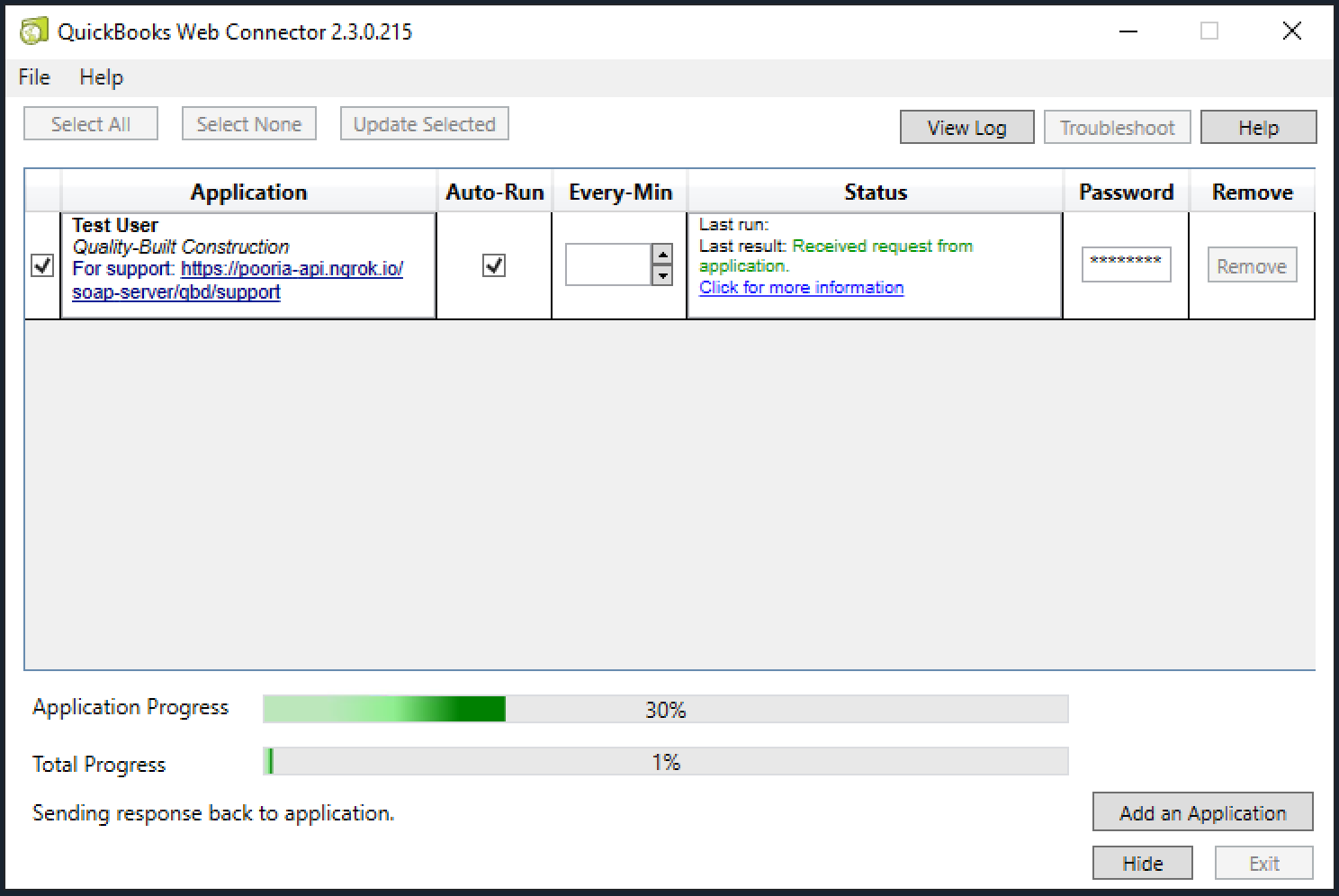Click the Every-Min decrement arrow
Viewport: 1339px width, 896px height.
[x=663, y=277]
